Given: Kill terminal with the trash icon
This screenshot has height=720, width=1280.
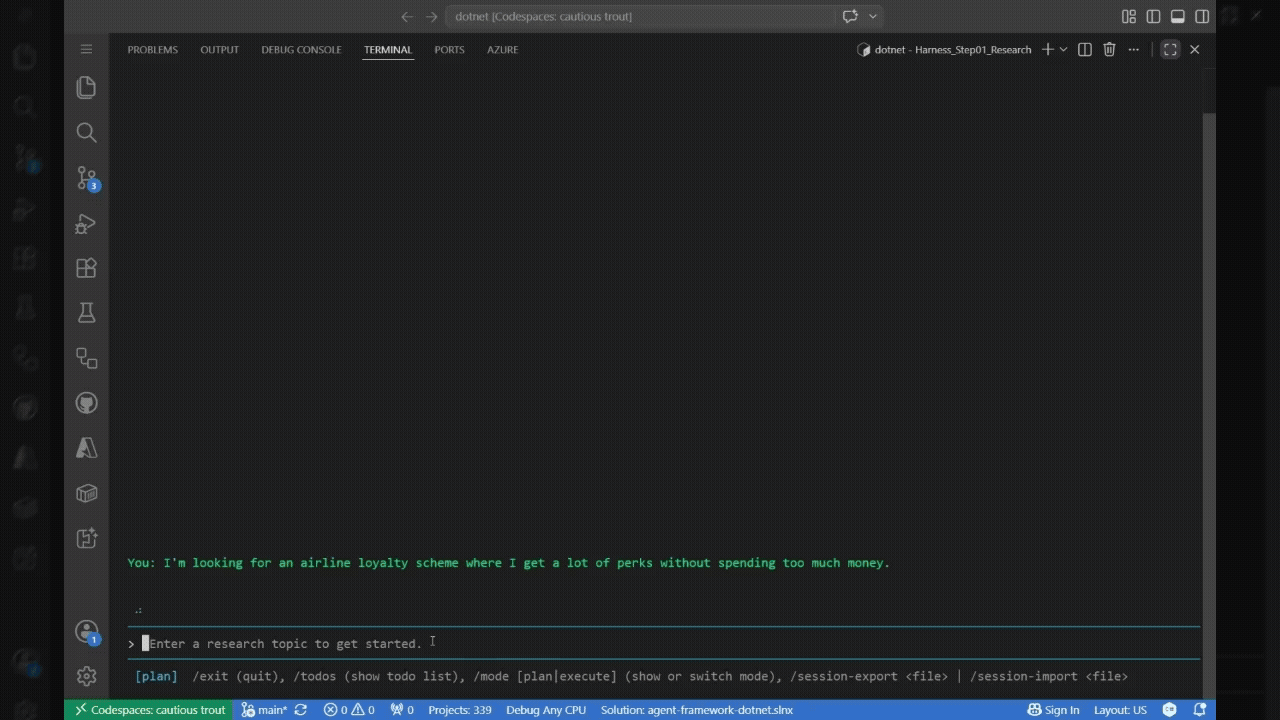Looking at the screenshot, I should pos(1109,49).
